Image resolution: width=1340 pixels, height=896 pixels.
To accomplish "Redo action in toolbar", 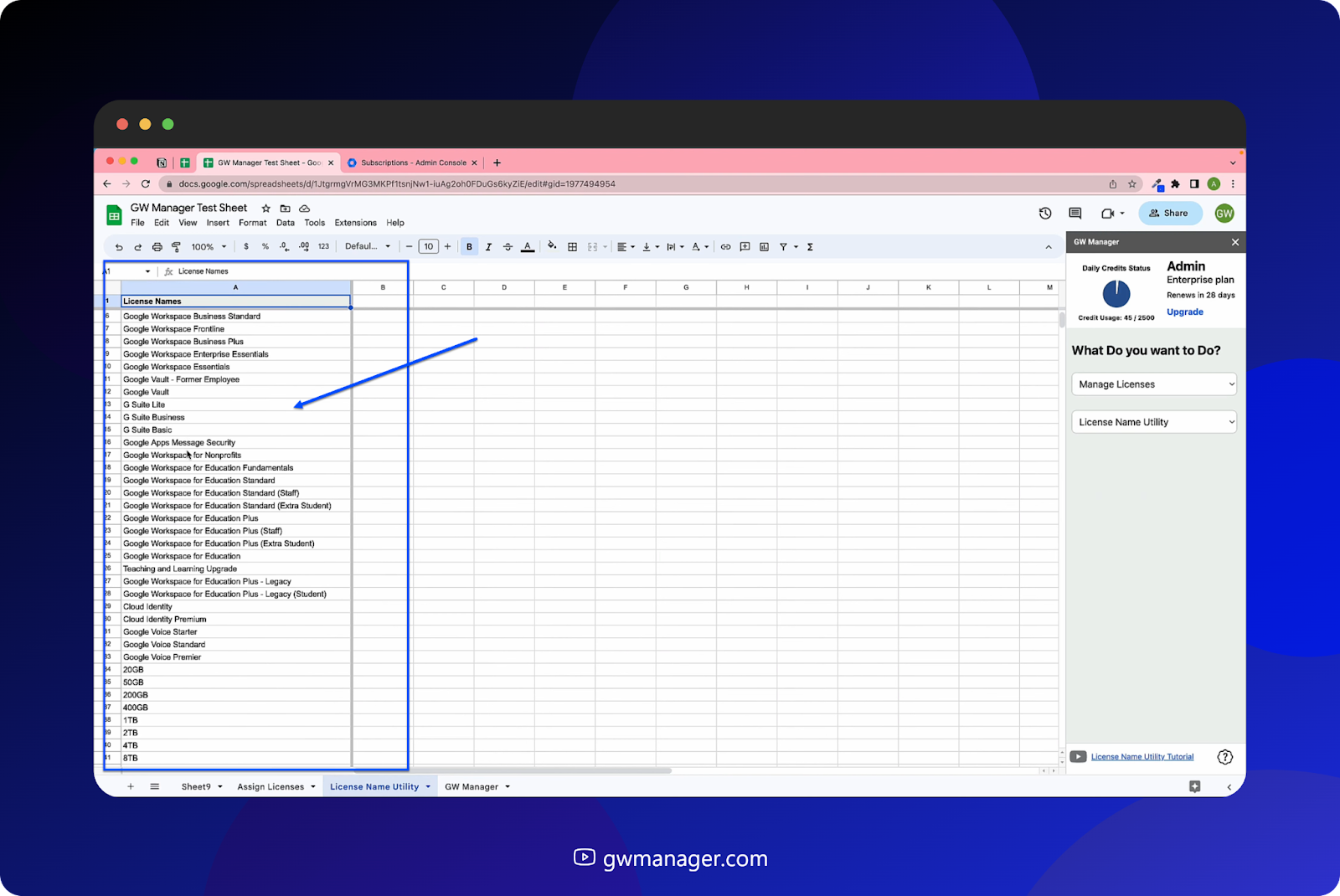I will 137,247.
